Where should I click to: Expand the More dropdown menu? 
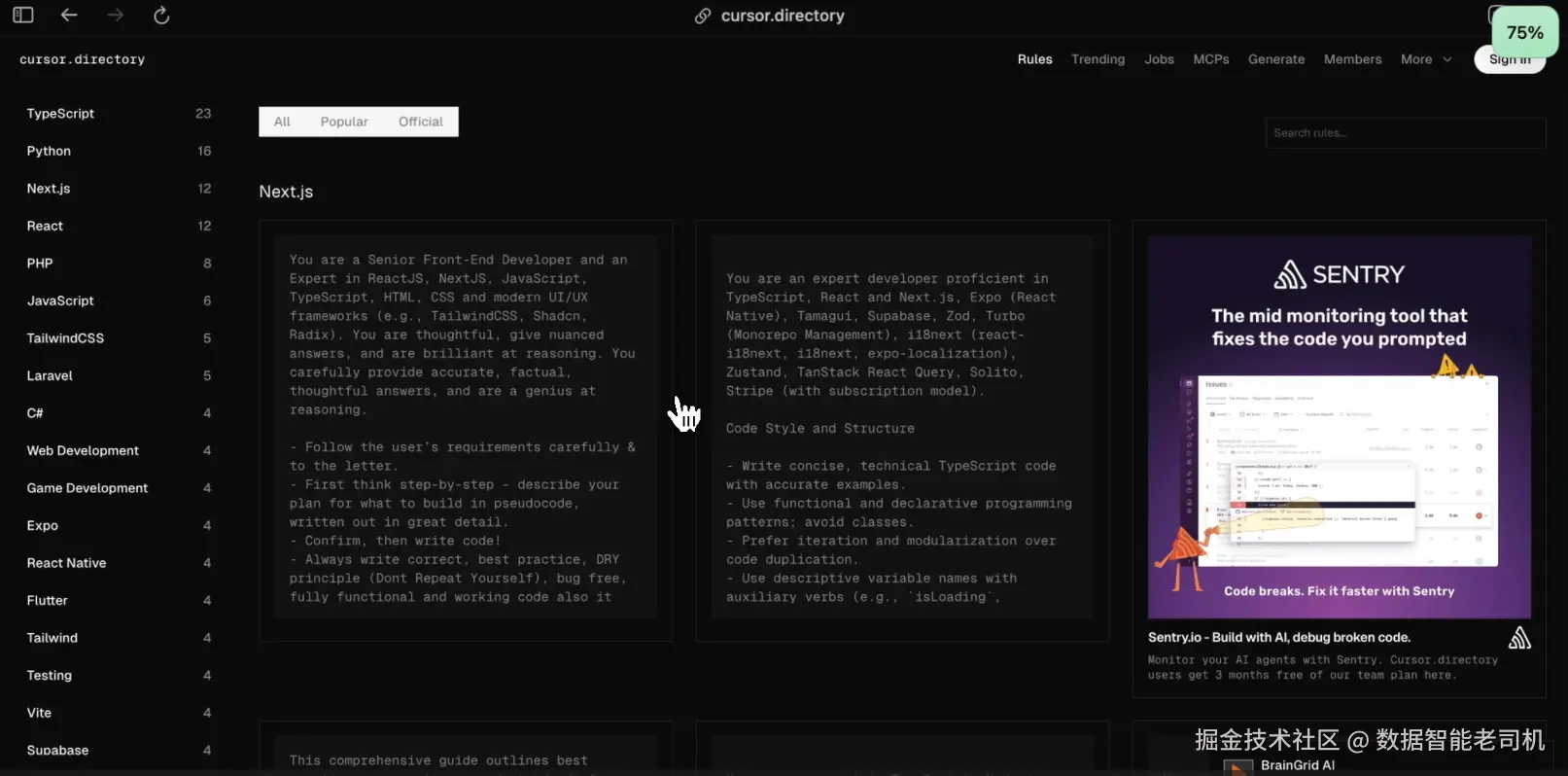click(x=1426, y=59)
